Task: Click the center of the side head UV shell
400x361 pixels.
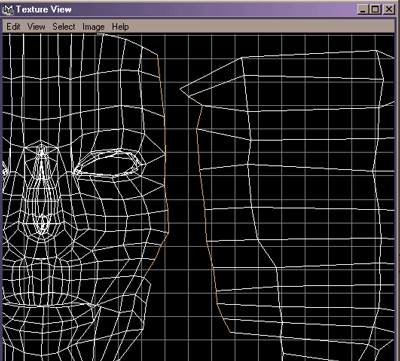Action: [x=300, y=200]
